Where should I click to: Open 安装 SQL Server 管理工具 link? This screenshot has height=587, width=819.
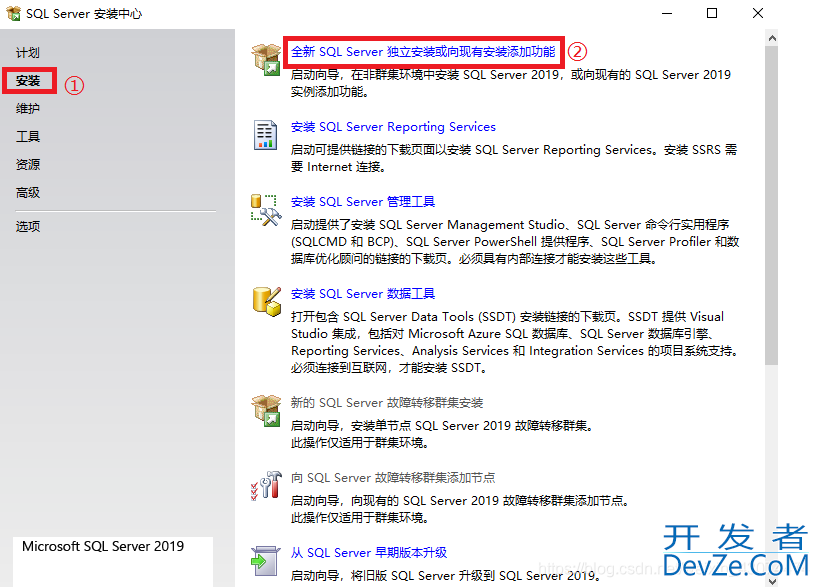pyautogui.click(x=363, y=202)
